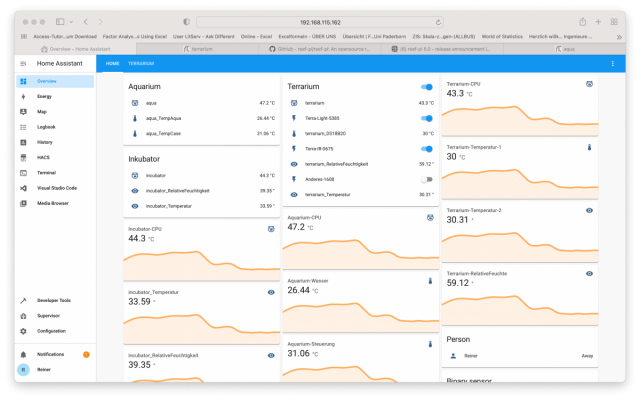Collapse the Home Assistant sidebar menu
Image resolution: width=640 pixels, height=400 pixels.
(x=23, y=64)
